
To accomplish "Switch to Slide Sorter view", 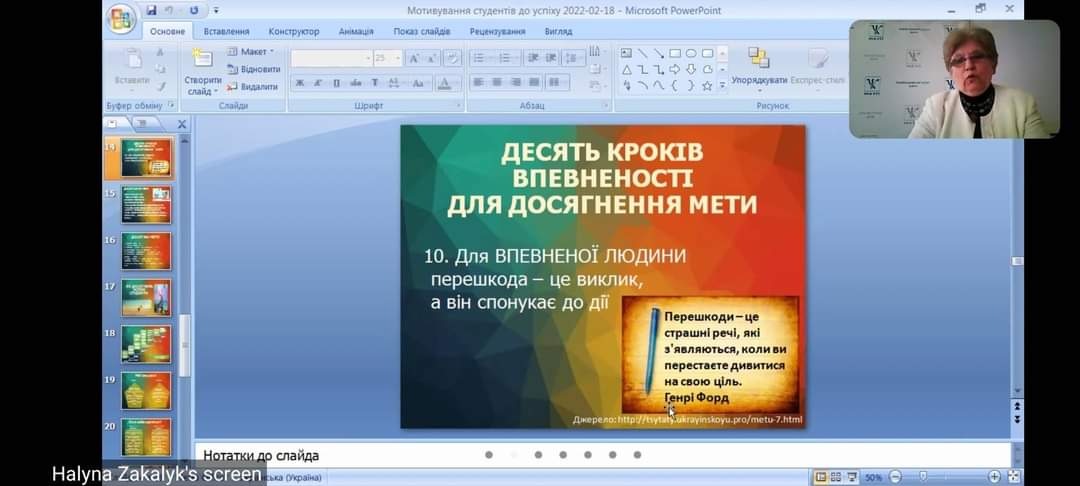I will click(x=834, y=478).
